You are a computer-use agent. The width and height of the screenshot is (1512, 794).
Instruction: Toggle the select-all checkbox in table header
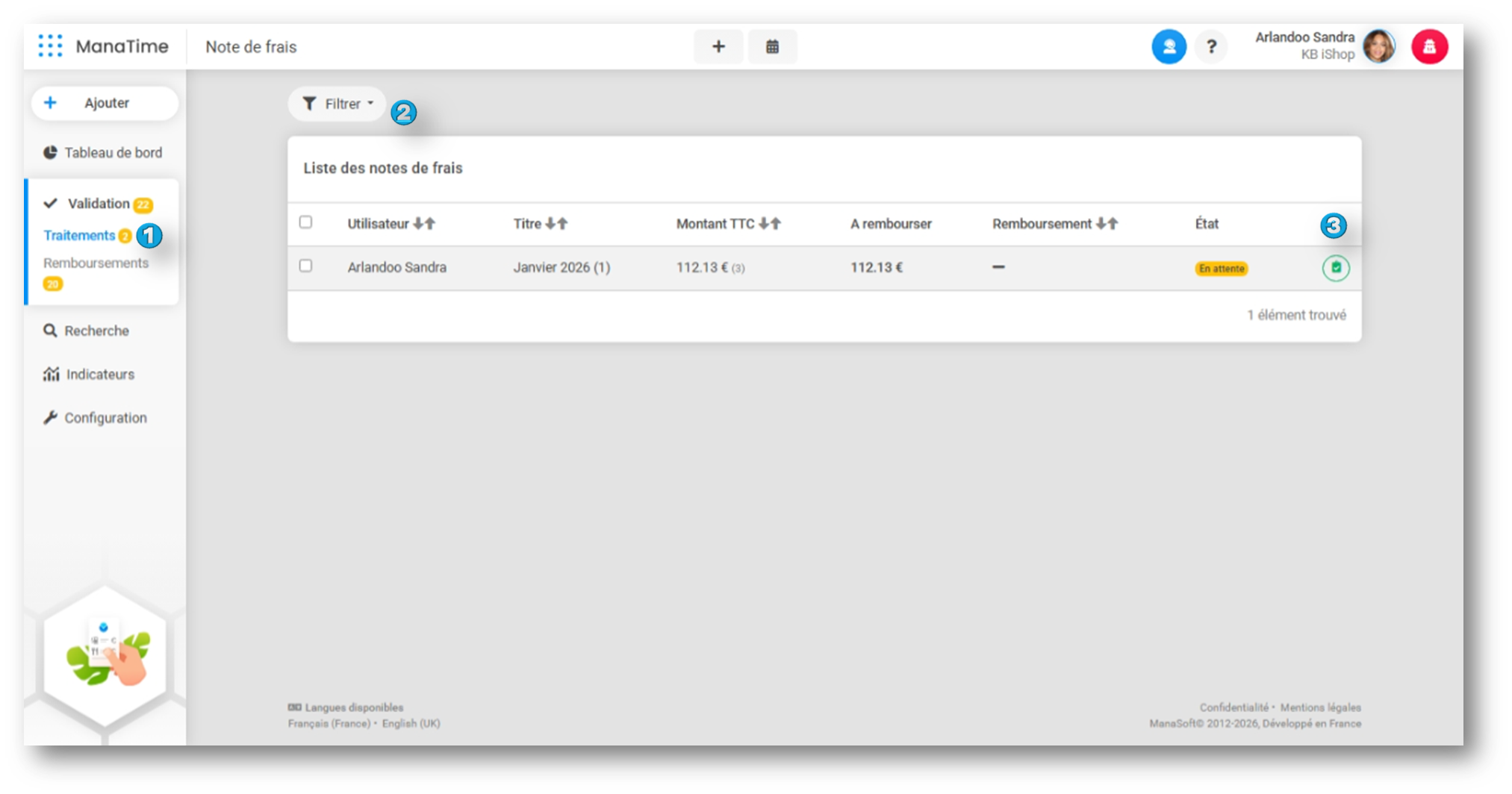pos(305,222)
